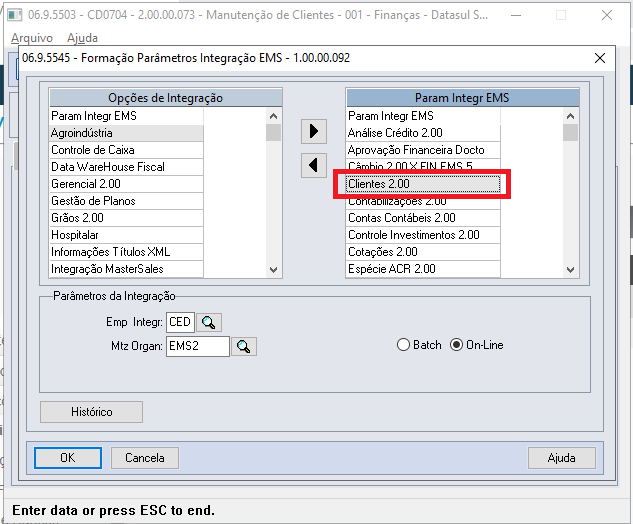Image resolution: width=633 pixels, height=524 pixels.
Task: Select Data WareHouse Fiscal option
Action: (126, 167)
